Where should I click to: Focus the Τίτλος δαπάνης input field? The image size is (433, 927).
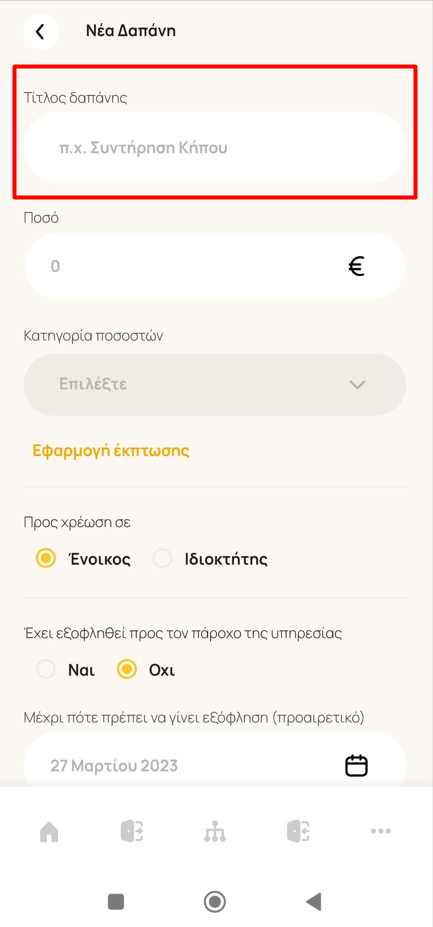[x=215, y=147]
